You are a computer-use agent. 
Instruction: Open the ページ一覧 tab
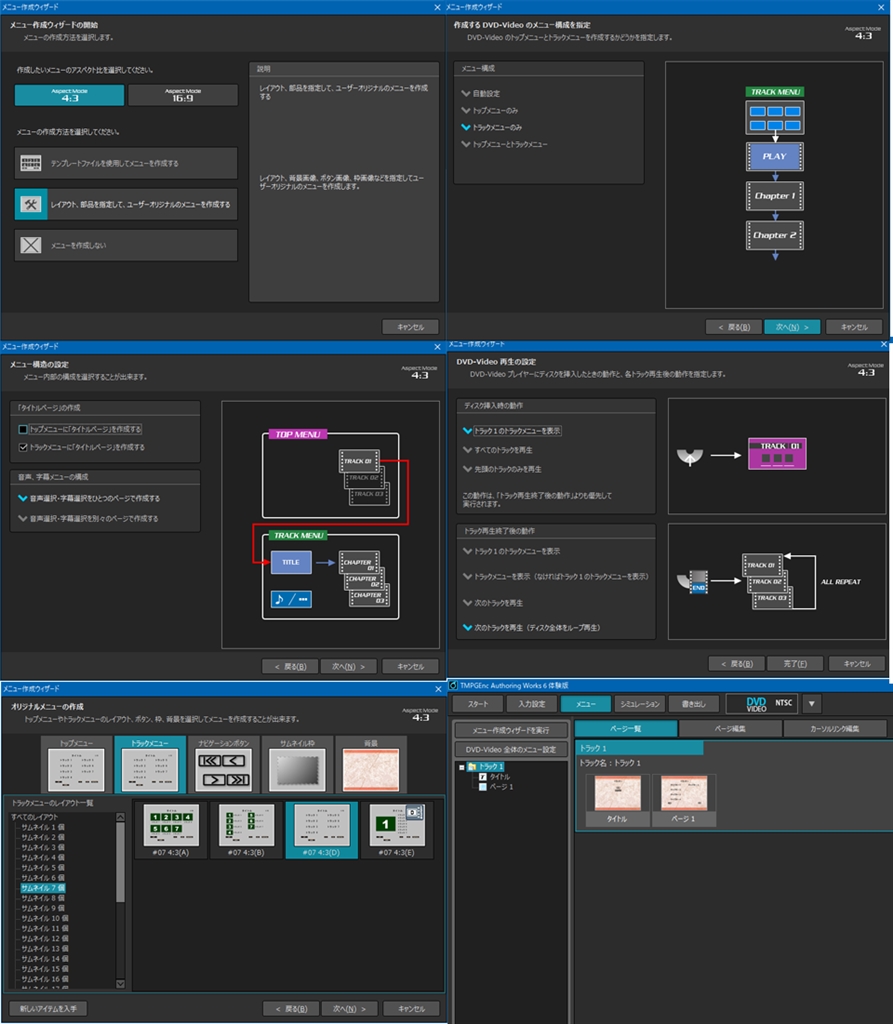626,729
